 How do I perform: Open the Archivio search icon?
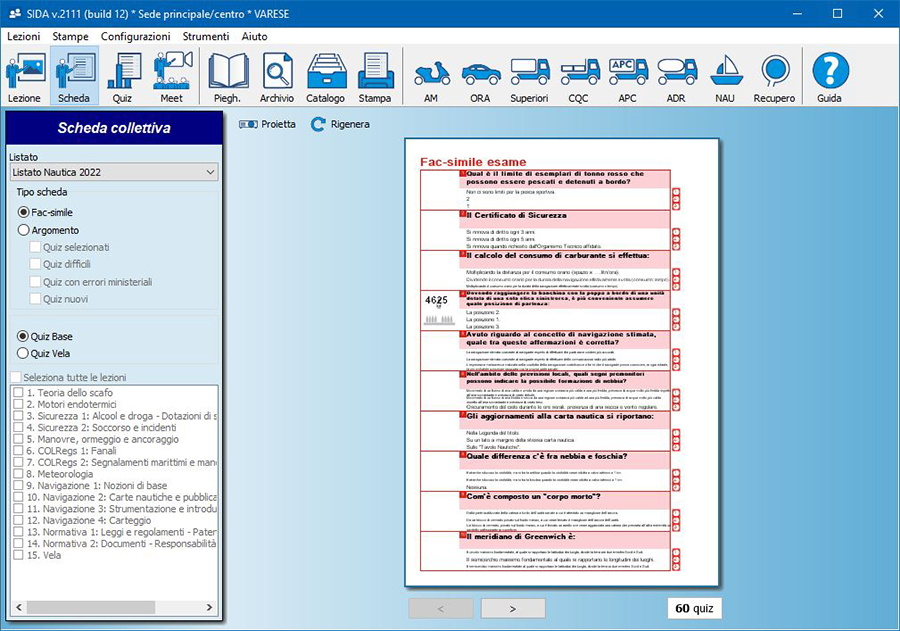pyautogui.click(x=277, y=77)
